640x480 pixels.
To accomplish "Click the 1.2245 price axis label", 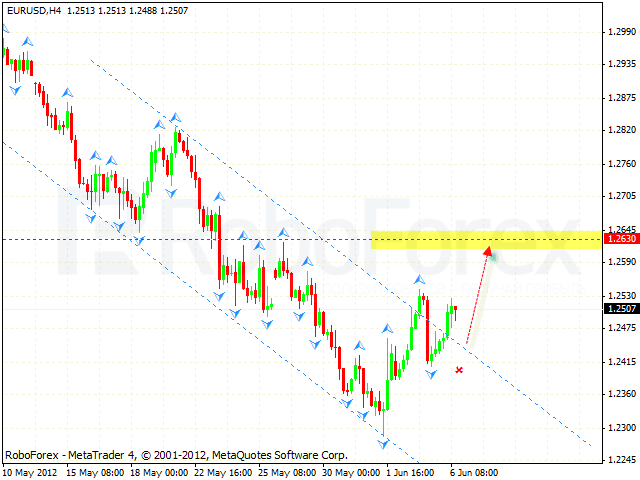I will coord(621,460).
